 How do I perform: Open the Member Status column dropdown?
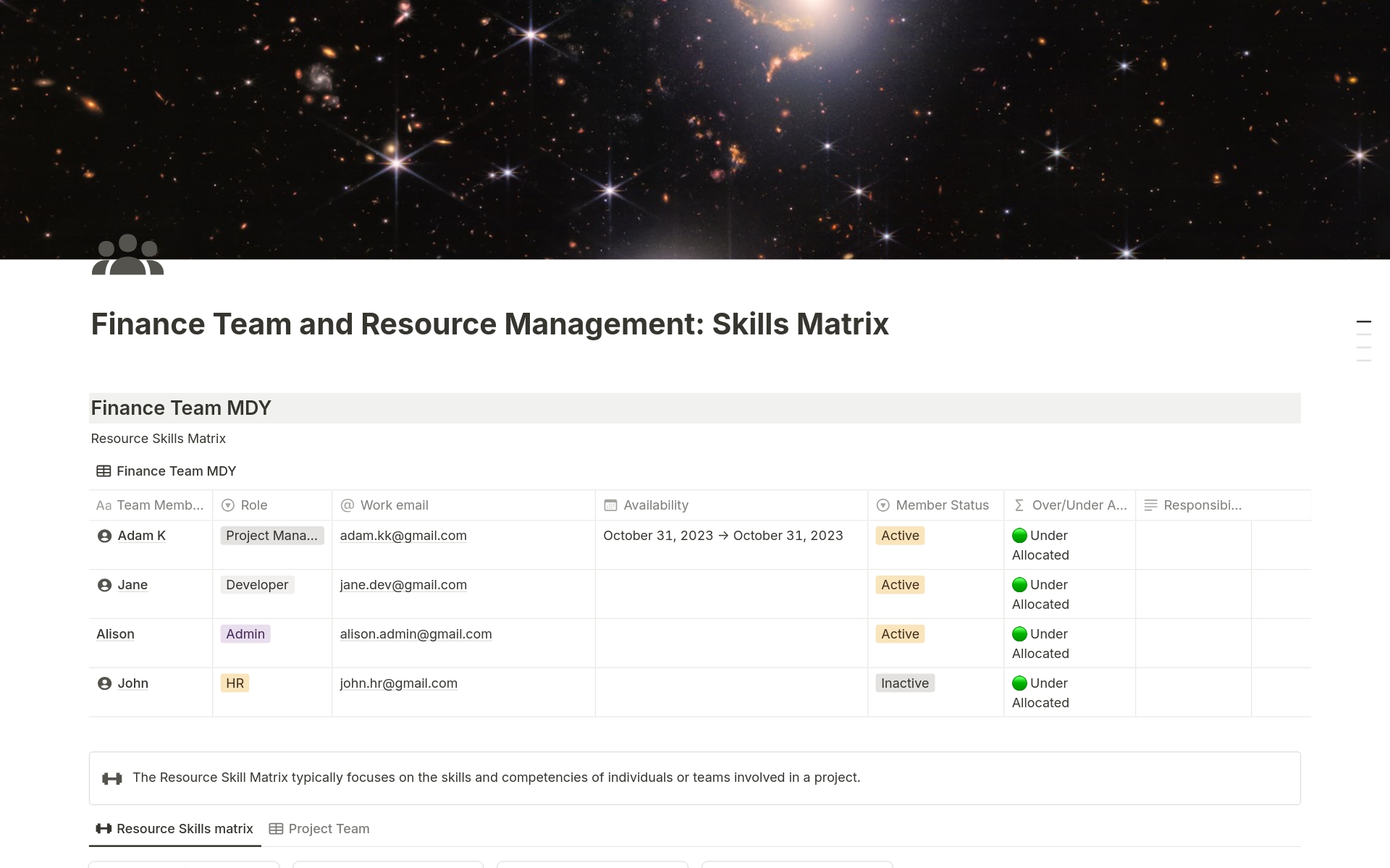883,505
